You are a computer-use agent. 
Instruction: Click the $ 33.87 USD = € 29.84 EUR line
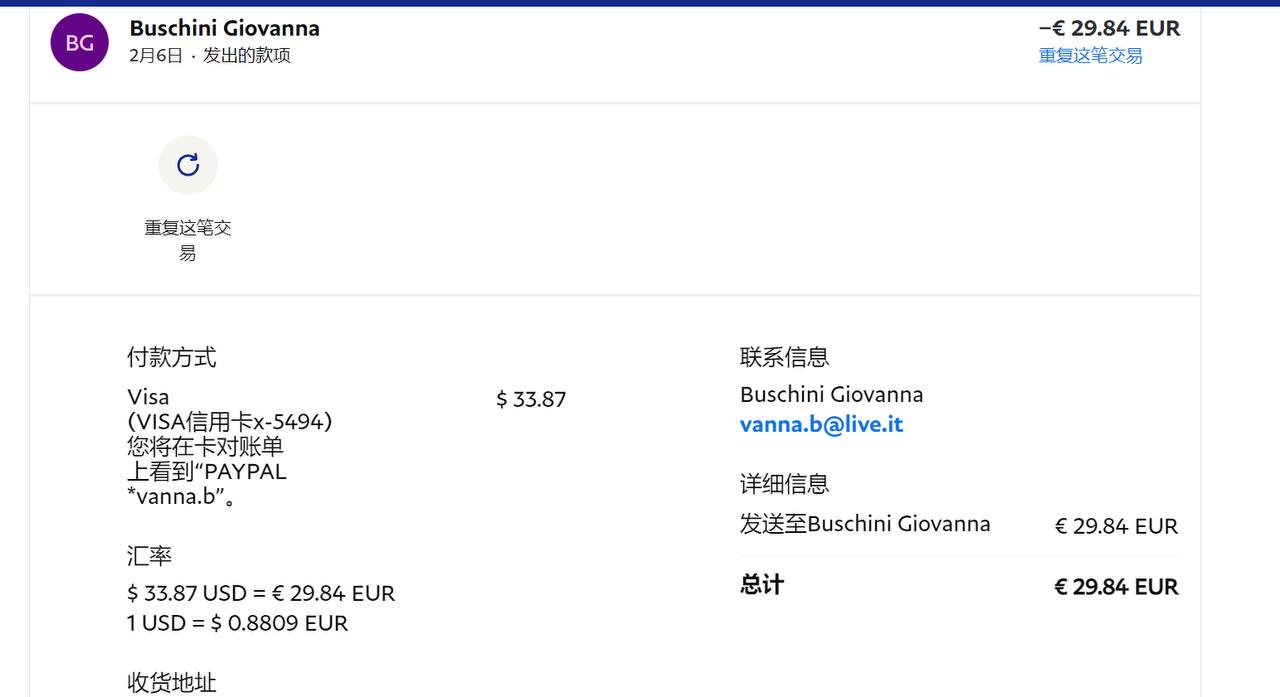tap(261, 594)
